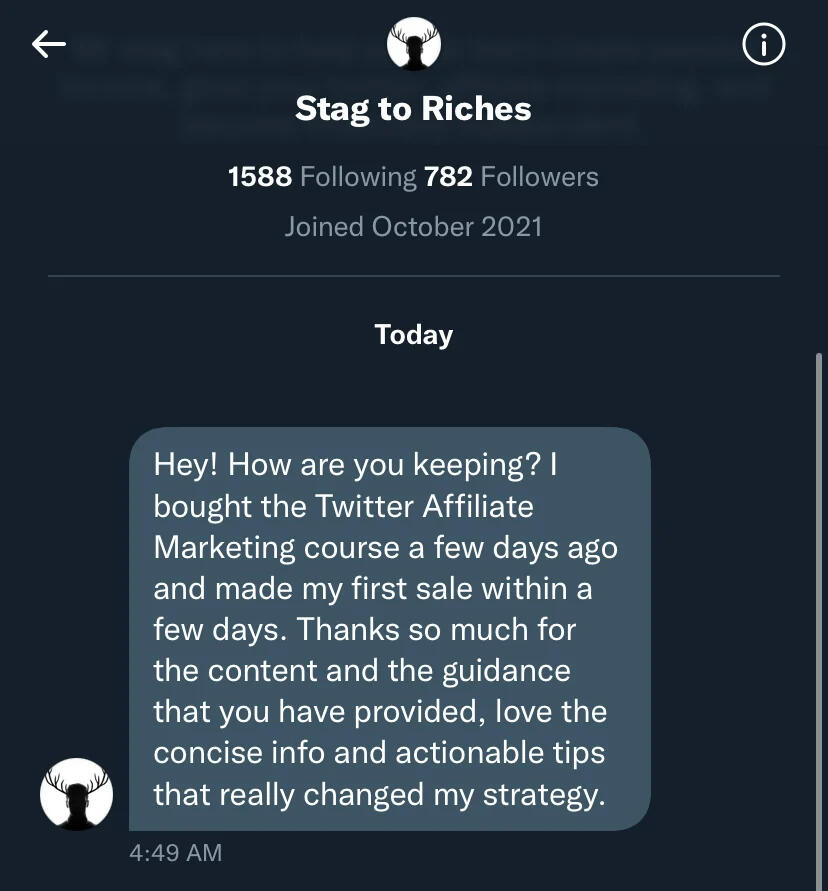The image size is (828, 891).
Task: Click the word "Followers" in the profile header
Action: tap(539, 177)
